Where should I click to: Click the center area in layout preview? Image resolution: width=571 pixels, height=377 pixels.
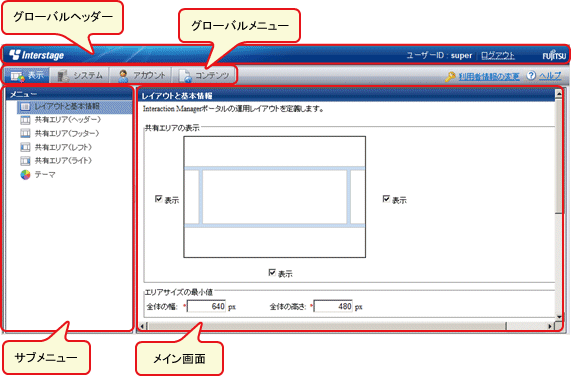[x=275, y=197]
